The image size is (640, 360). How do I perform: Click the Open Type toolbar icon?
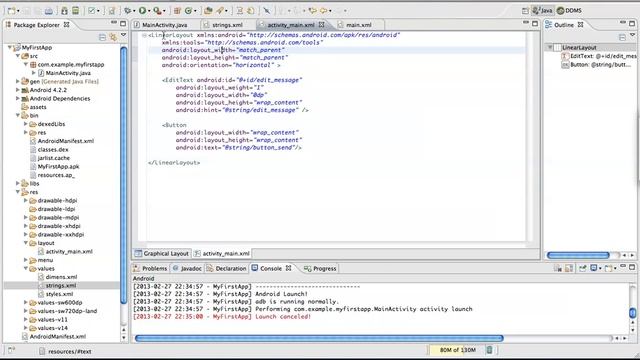208,11
